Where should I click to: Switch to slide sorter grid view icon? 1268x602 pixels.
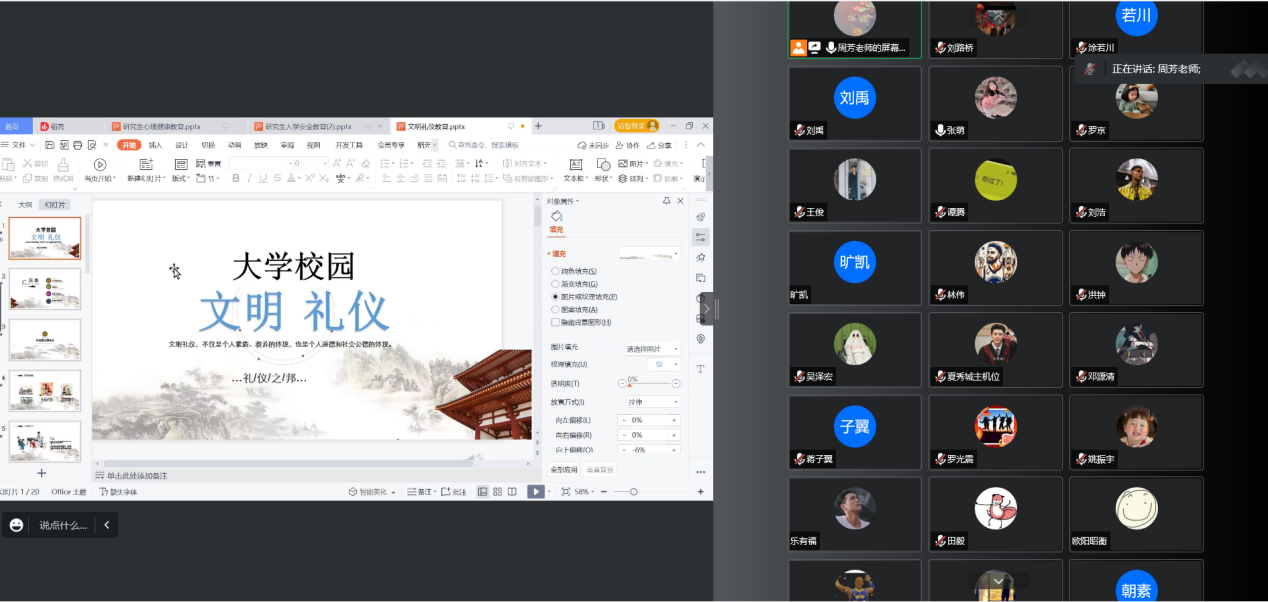point(497,492)
